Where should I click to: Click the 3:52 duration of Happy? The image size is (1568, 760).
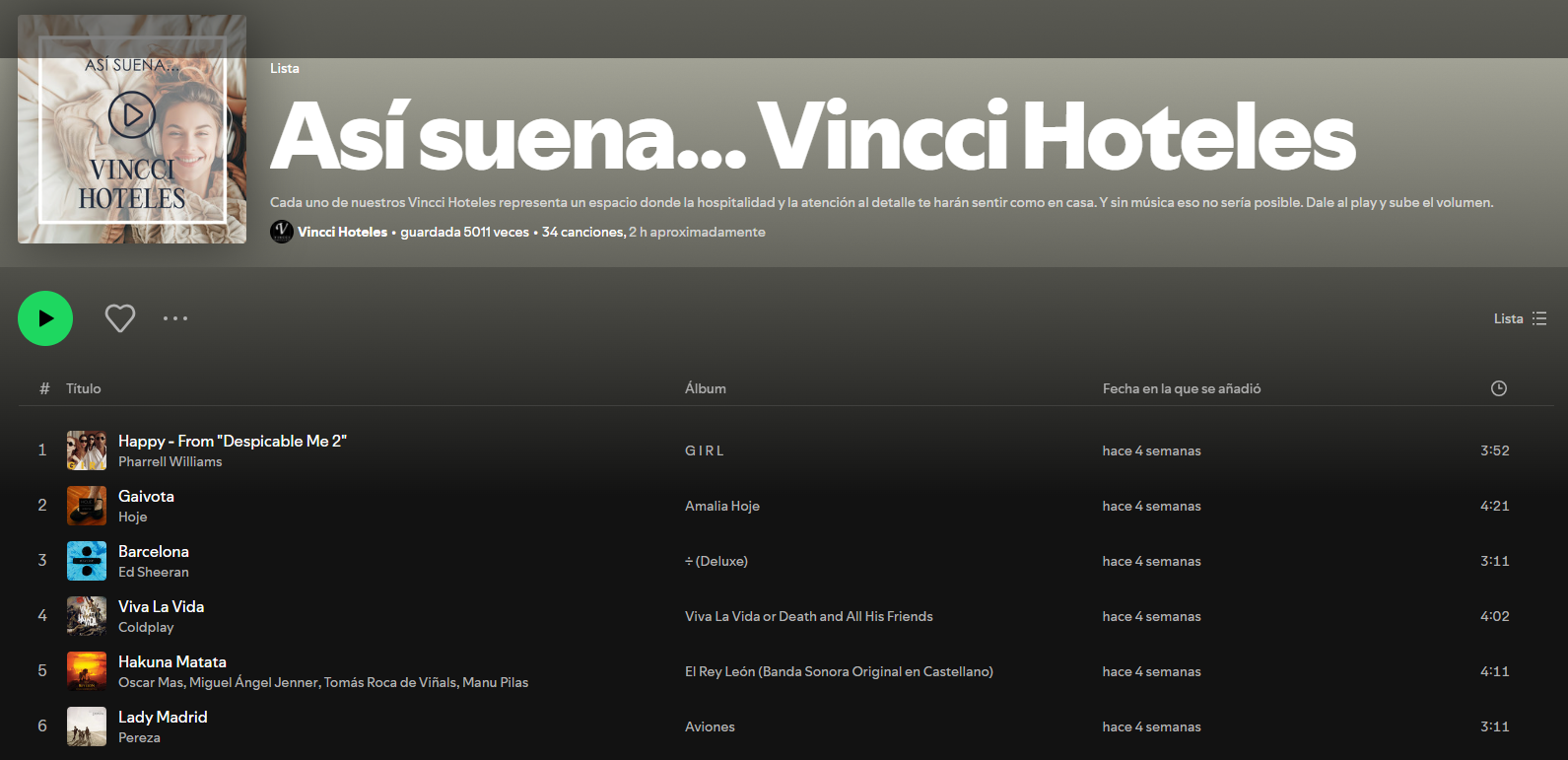click(1495, 450)
